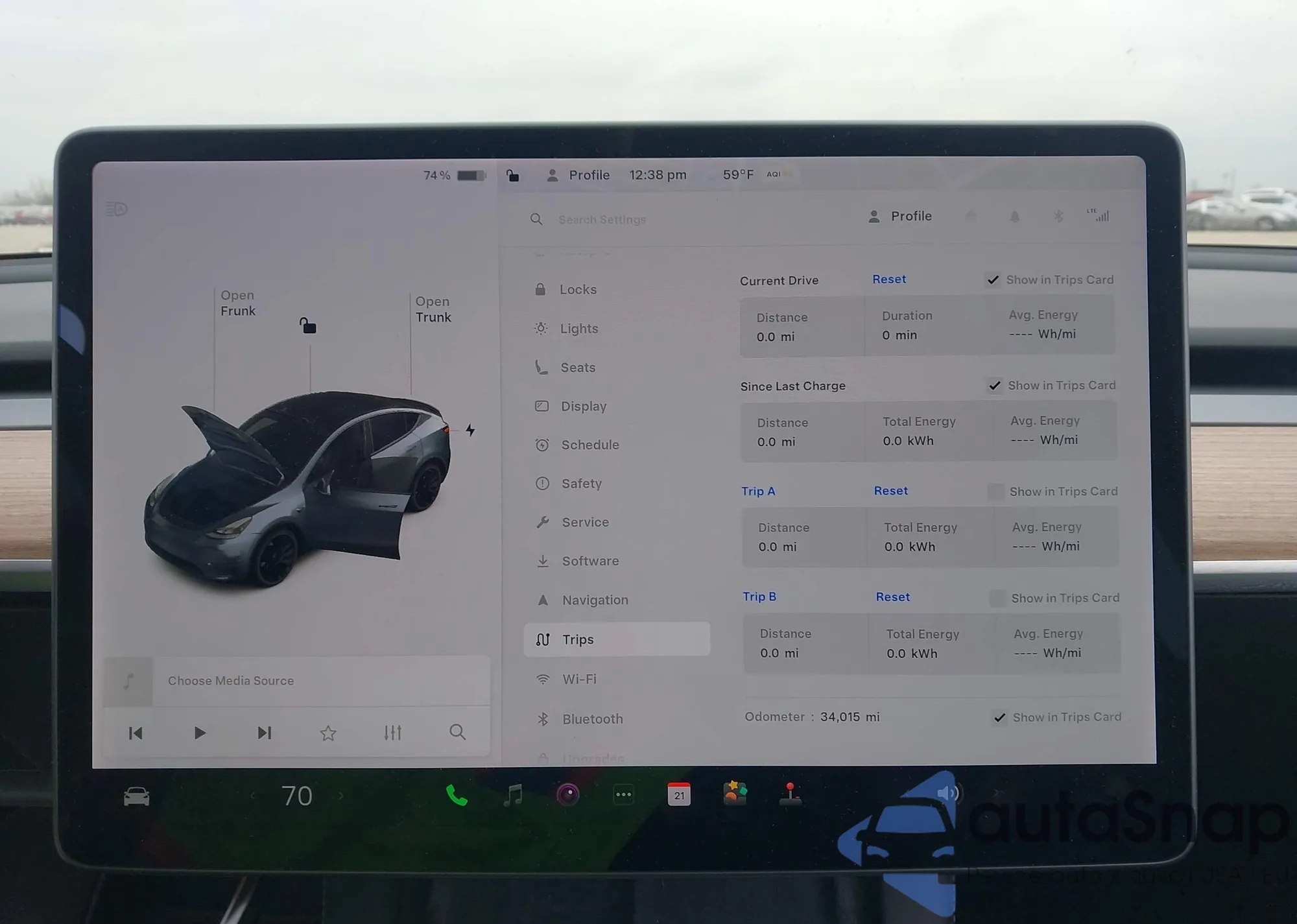Open the media equalizer sliders icon
Viewport: 1297px width, 924px height.
392,733
